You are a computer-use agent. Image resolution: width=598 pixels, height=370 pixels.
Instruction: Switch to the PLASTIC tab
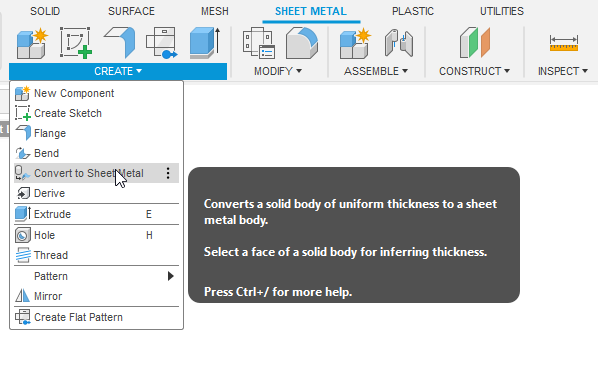[413, 11]
